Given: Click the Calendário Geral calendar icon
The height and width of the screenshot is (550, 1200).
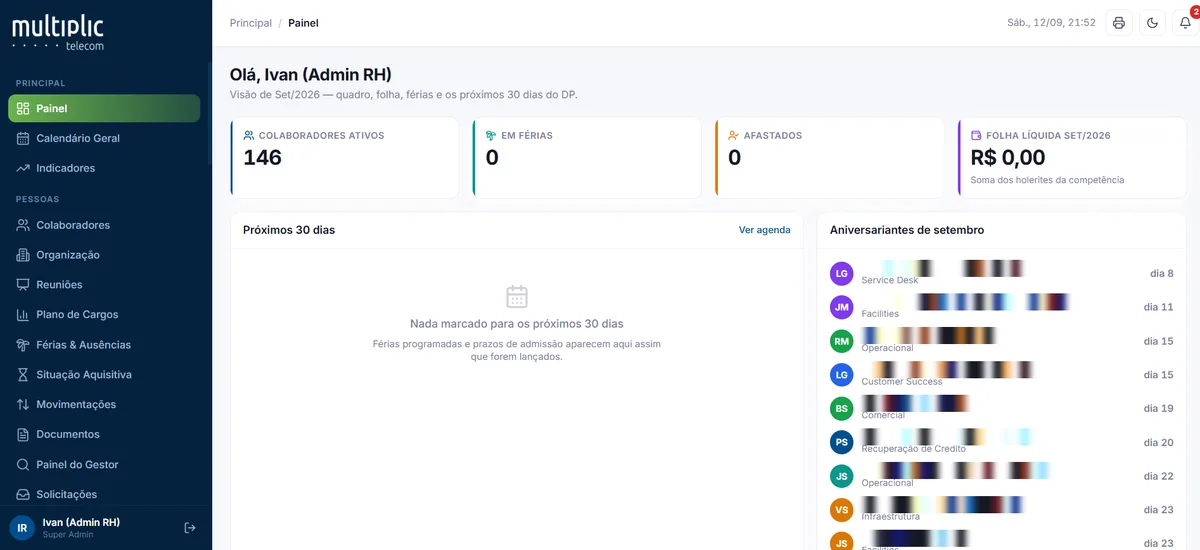Looking at the screenshot, I should (x=23, y=138).
